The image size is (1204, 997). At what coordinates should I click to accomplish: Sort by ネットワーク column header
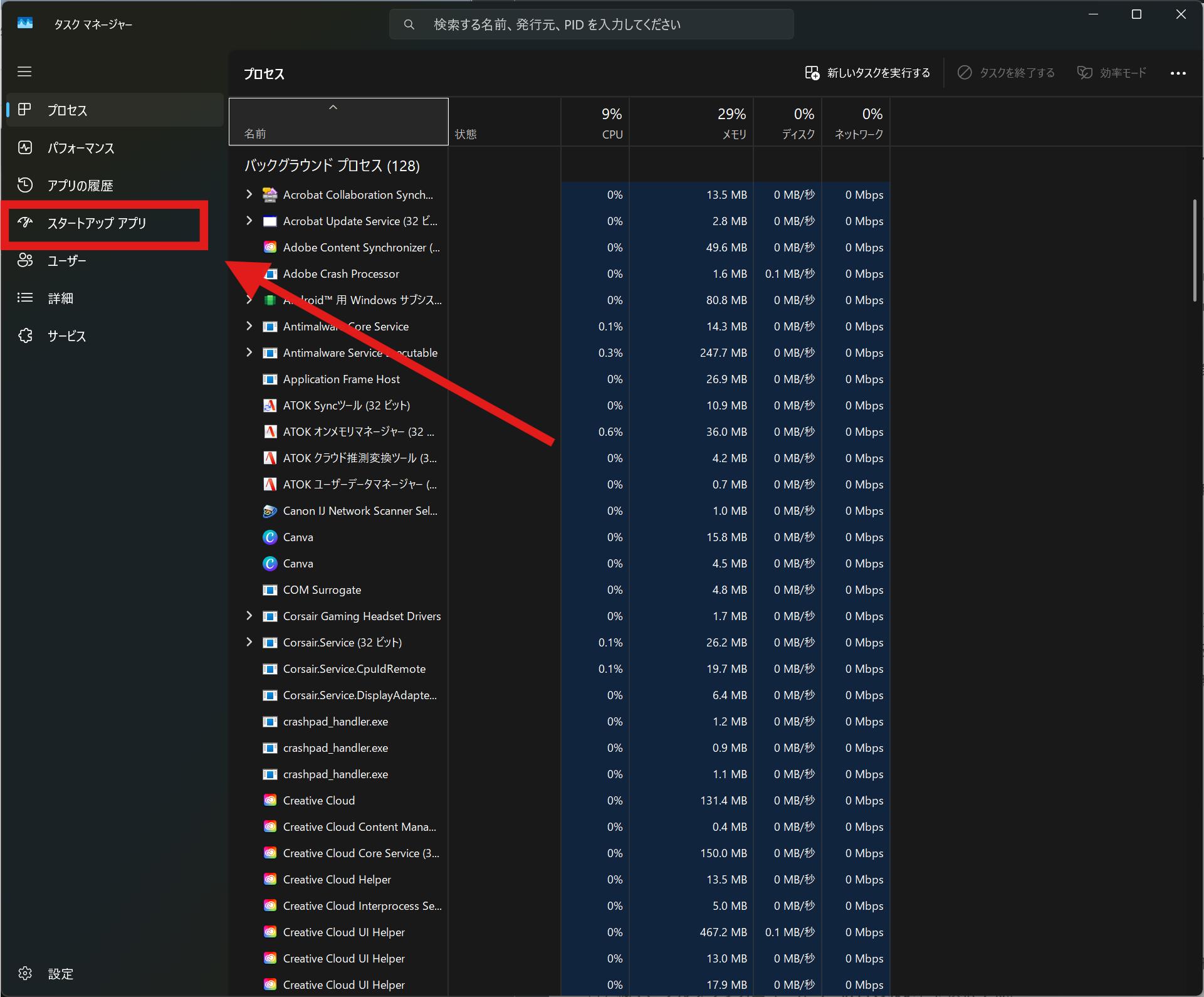click(856, 122)
